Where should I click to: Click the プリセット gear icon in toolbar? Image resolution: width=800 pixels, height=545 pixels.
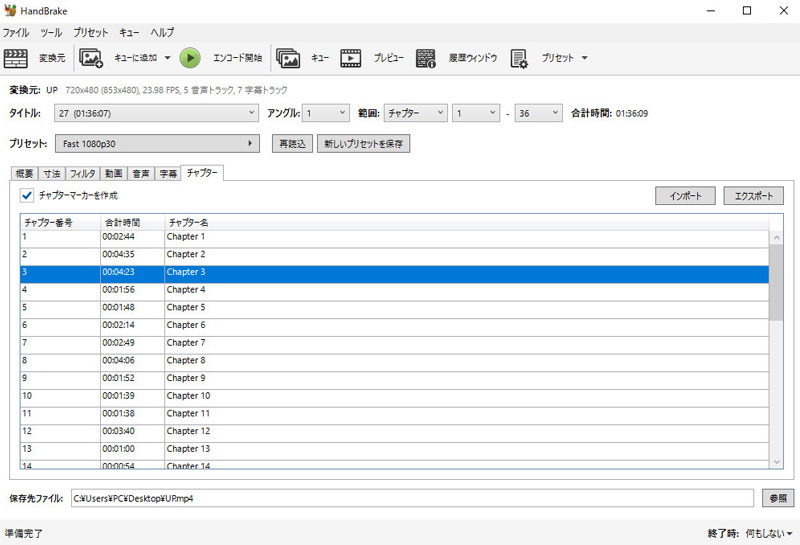[519, 58]
